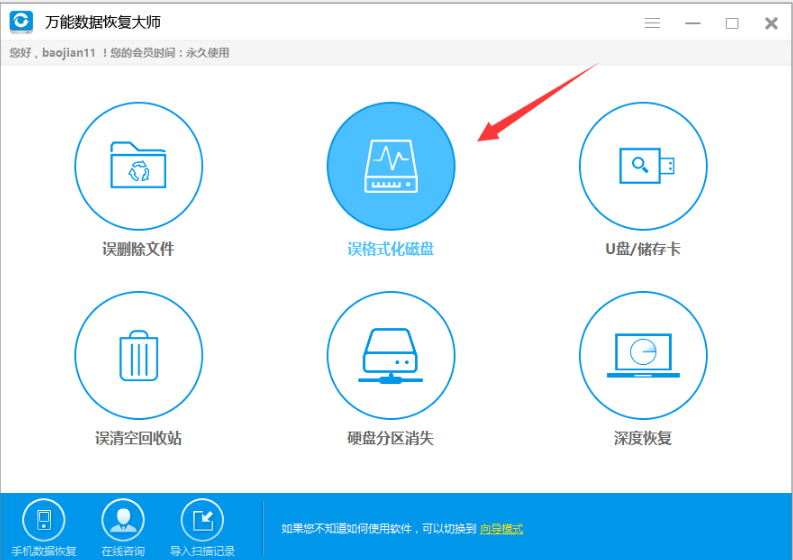Click the app logo in title bar

[x=21, y=22]
